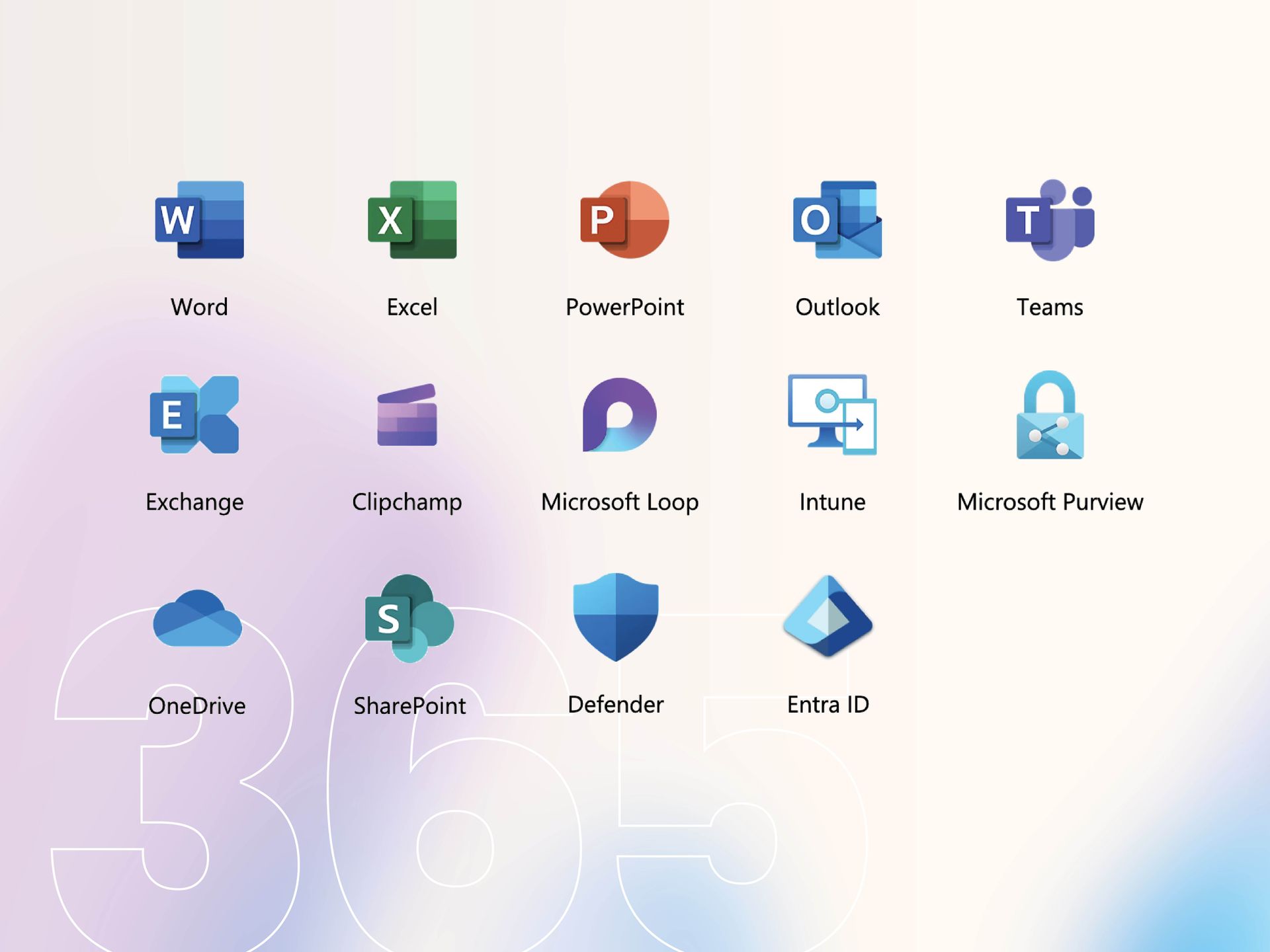Click the Exchange label text
The height and width of the screenshot is (952, 1270).
[194, 502]
